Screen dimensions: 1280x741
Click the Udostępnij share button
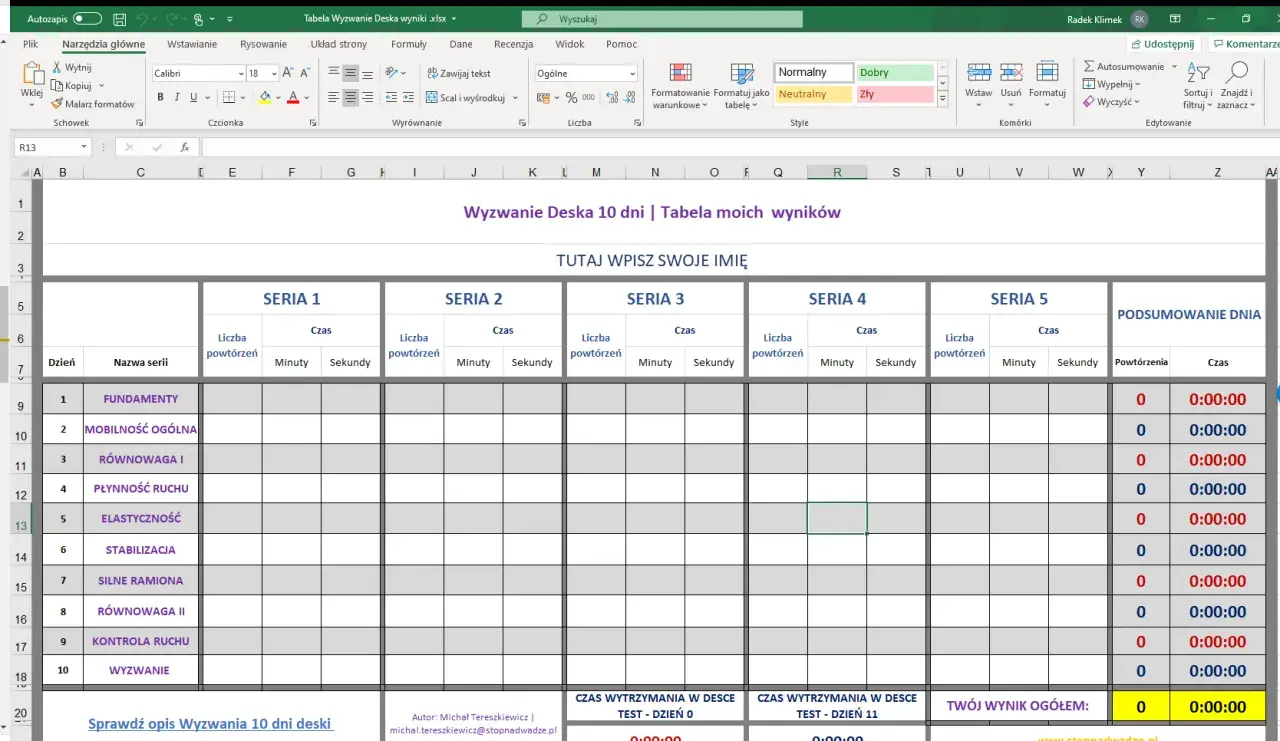pyautogui.click(x=1163, y=44)
